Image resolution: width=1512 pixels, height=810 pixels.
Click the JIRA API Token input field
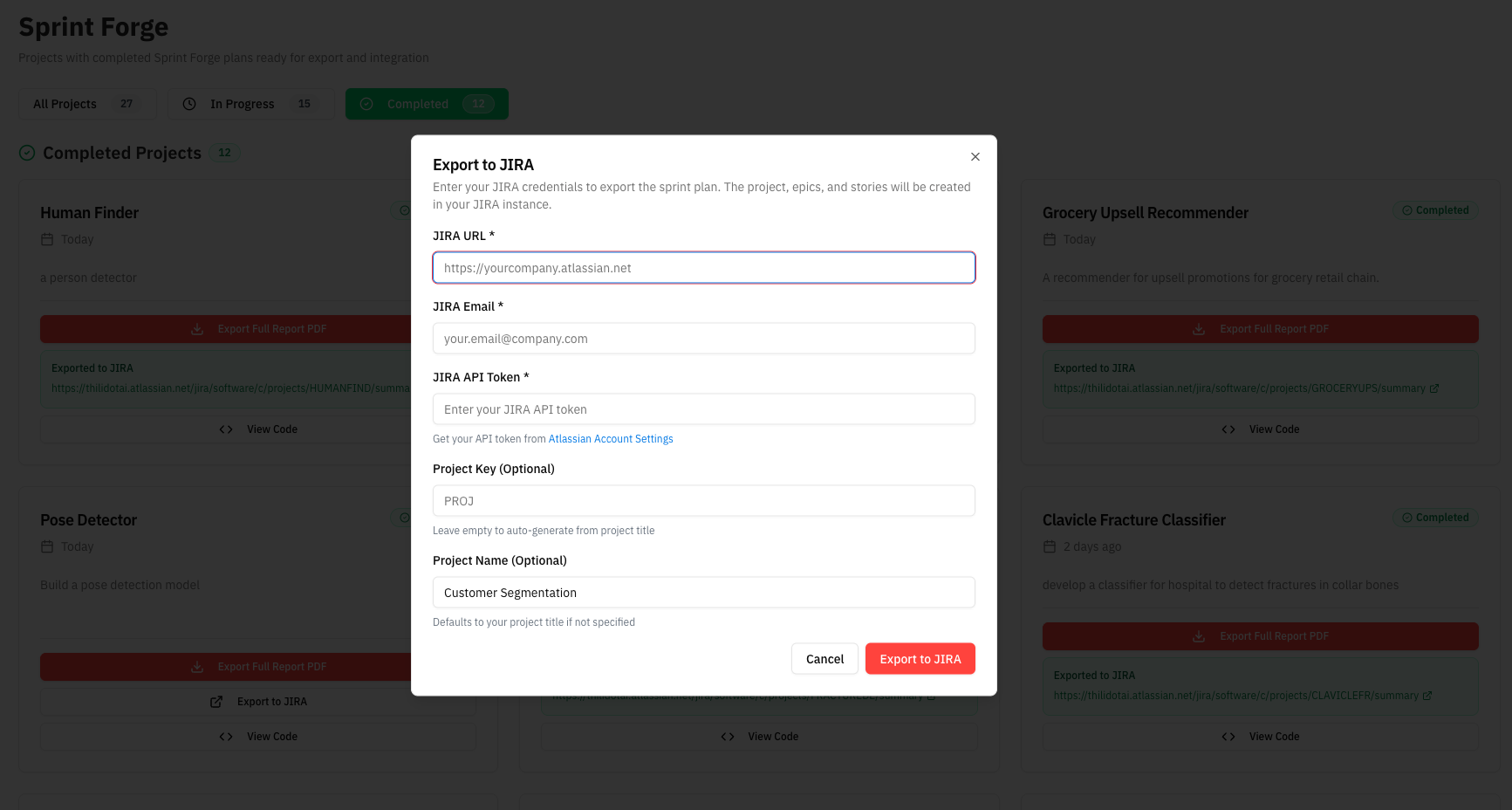tap(703, 408)
